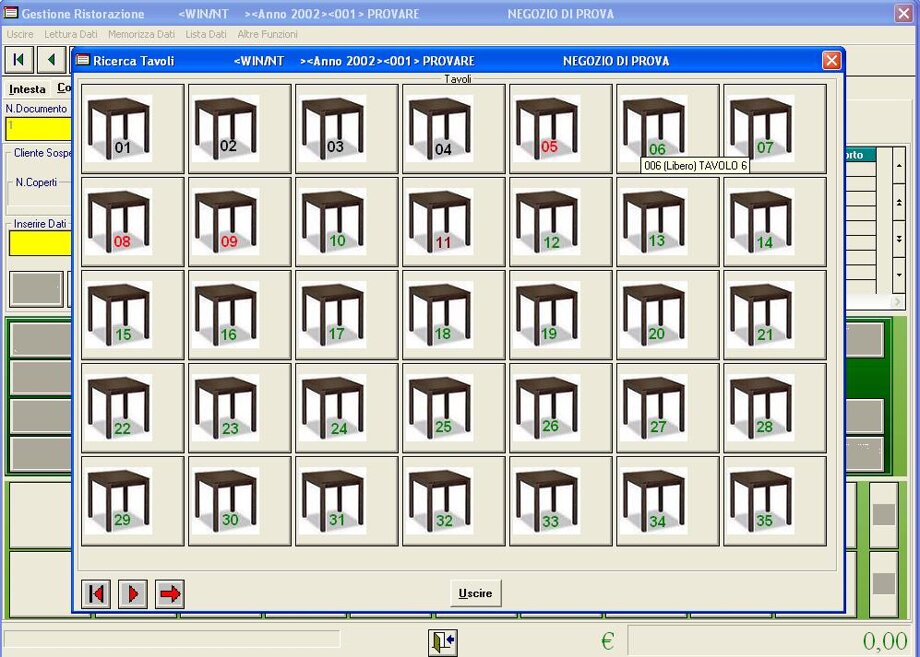The image size is (920, 657).
Task: Click the yellow N.Documento field
Action: (38, 129)
